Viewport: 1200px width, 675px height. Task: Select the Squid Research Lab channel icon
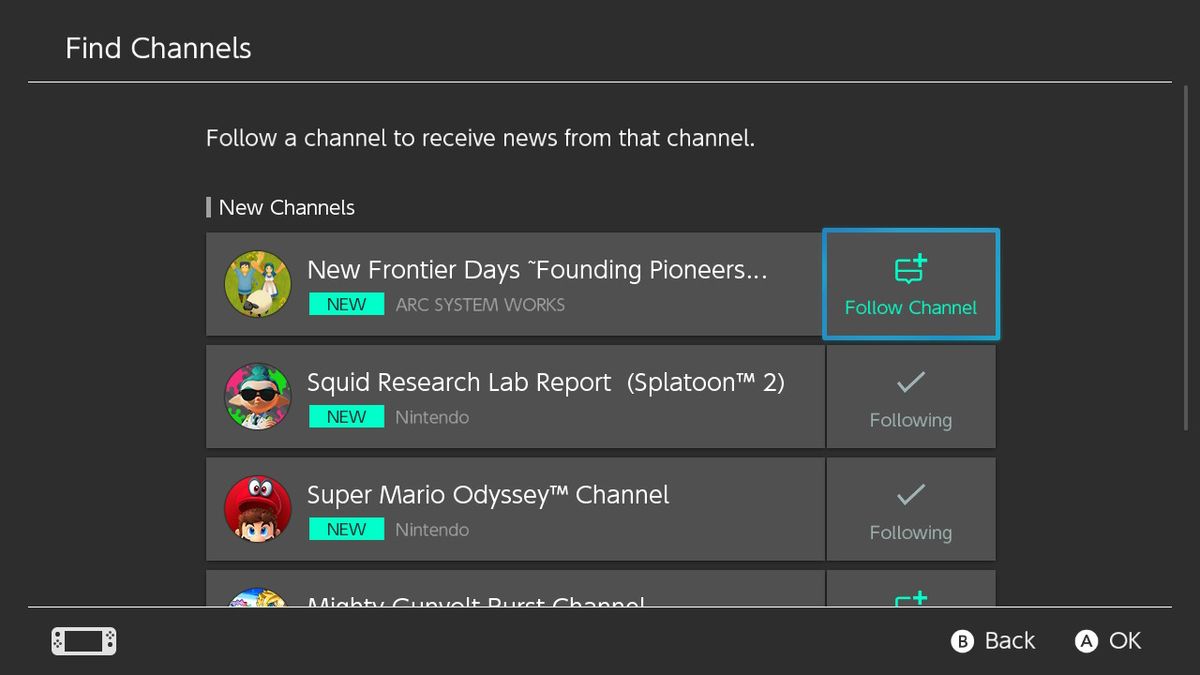tap(258, 396)
